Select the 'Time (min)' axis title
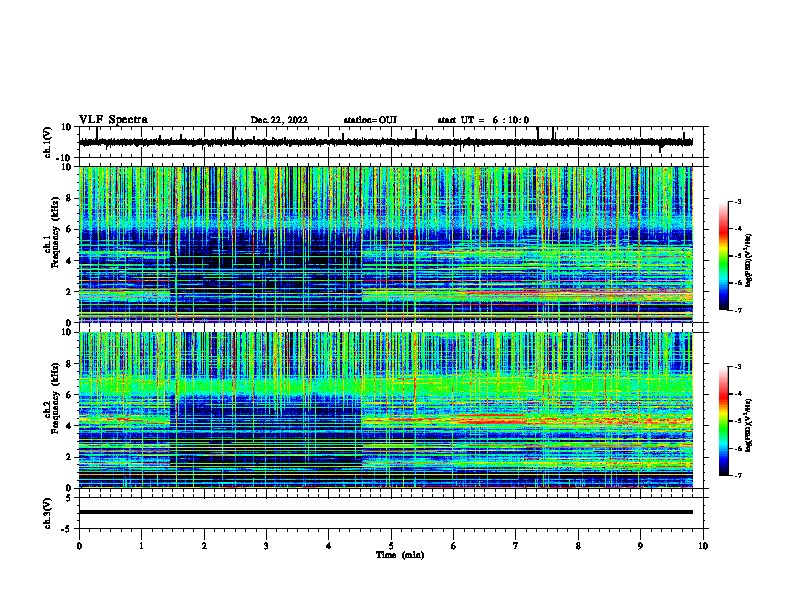Image resolution: width=792 pixels, height=612 pixels. [400, 555]
